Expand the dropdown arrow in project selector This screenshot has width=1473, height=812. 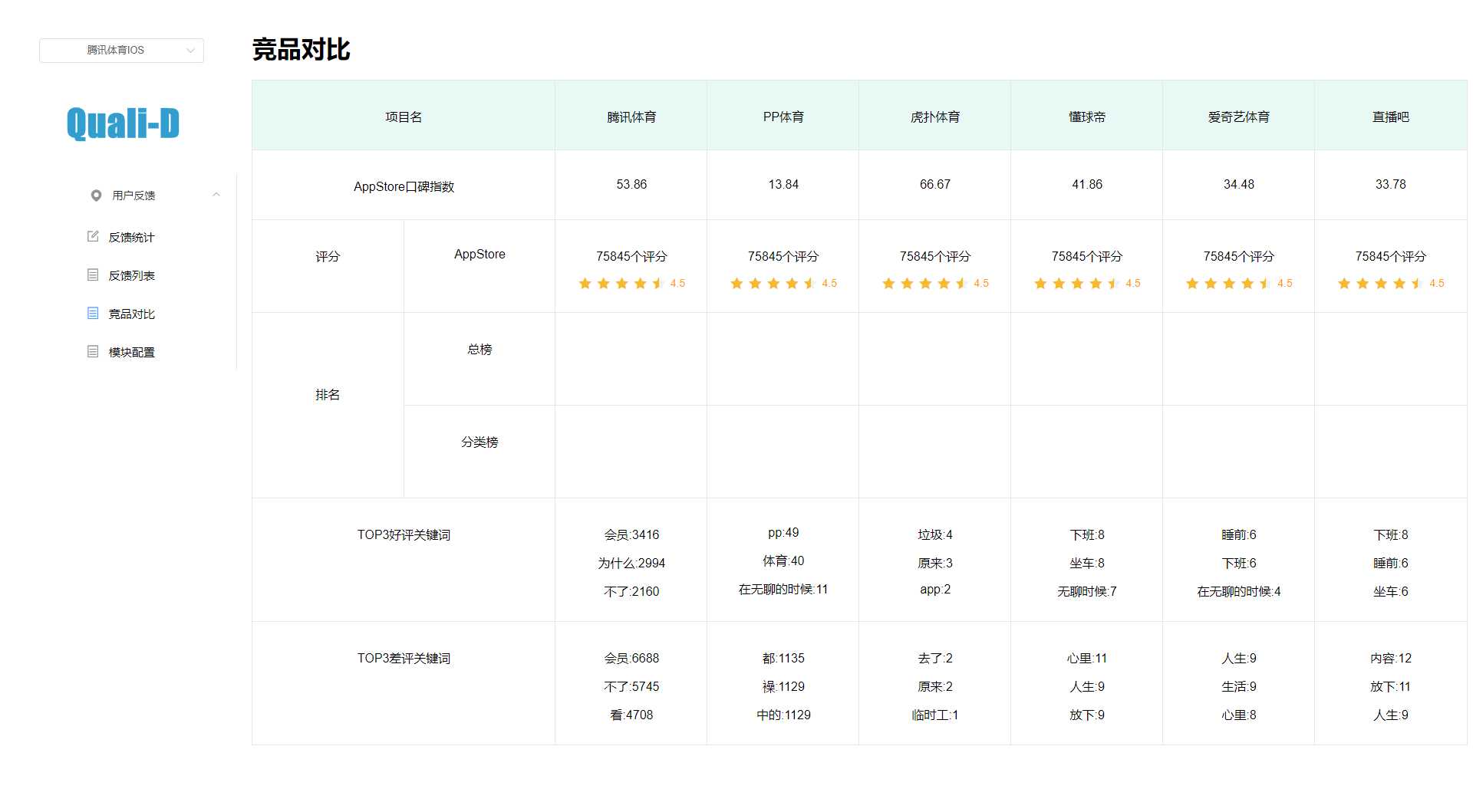[190, 51]
